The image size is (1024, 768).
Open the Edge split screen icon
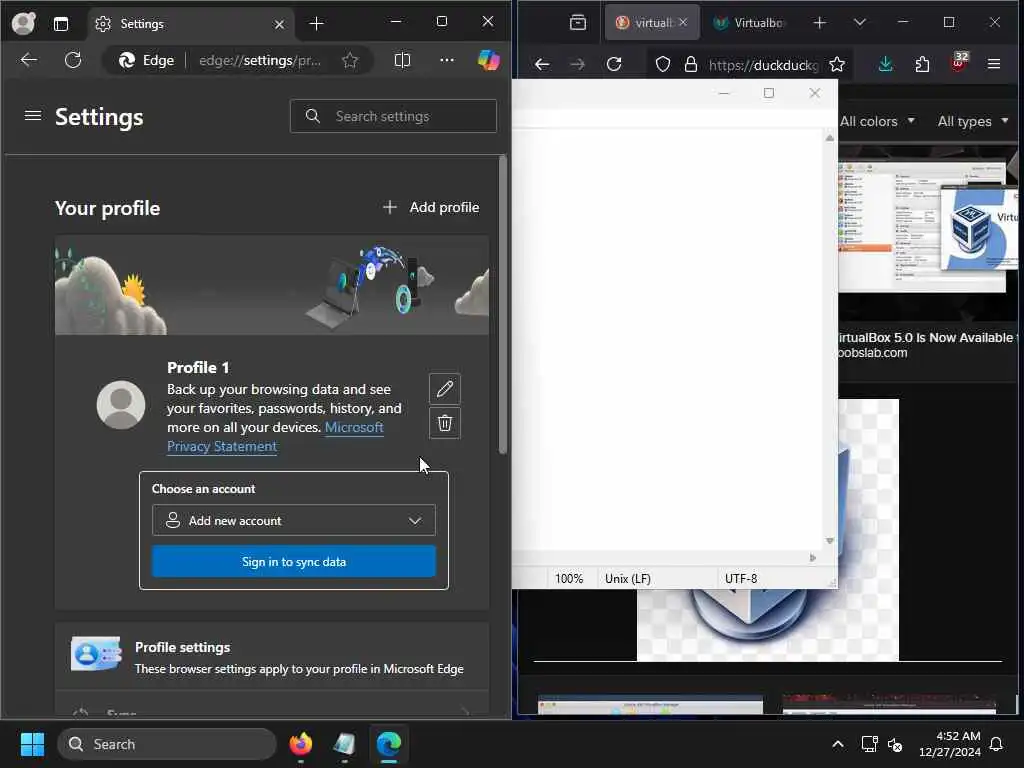[x=402, y=60]
